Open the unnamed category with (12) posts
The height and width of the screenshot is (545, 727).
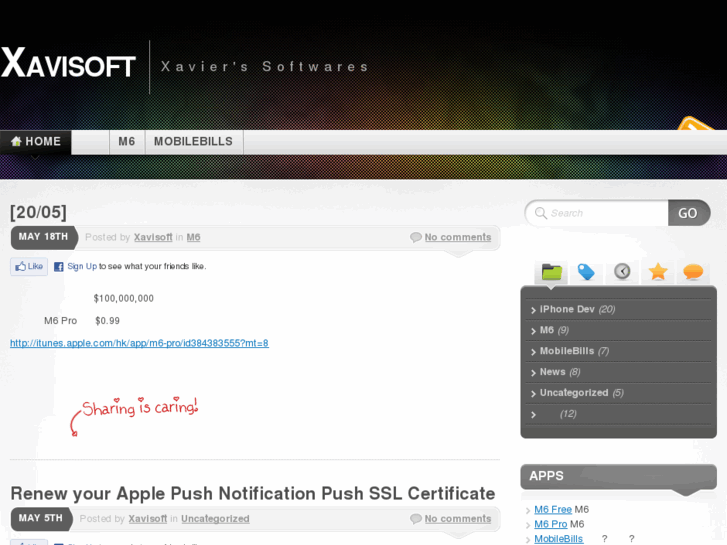[558, 414]
